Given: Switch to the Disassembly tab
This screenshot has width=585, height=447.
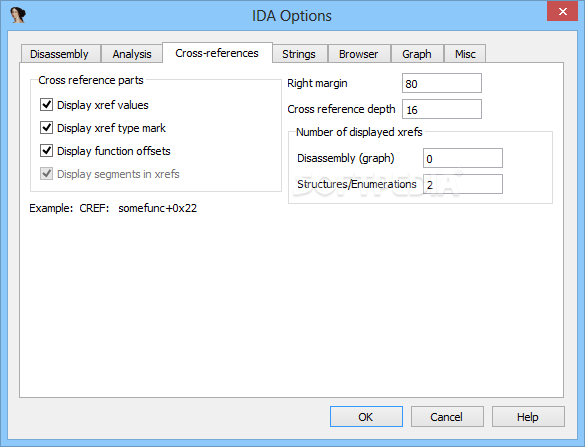Looking at the screenshot, I should click(x=60, y=54).
